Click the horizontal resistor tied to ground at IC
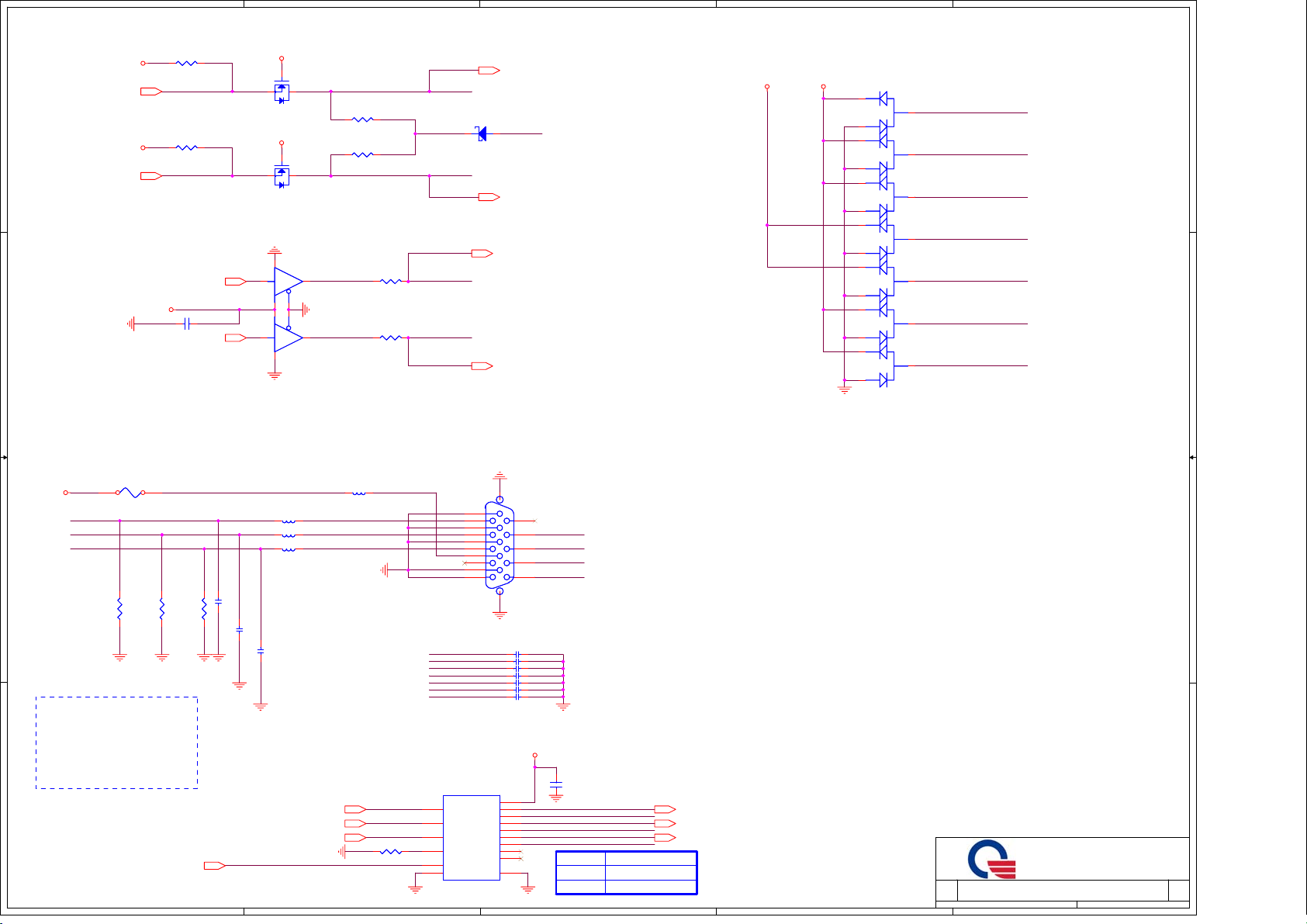1307x924 pixels. pos(392,852)
